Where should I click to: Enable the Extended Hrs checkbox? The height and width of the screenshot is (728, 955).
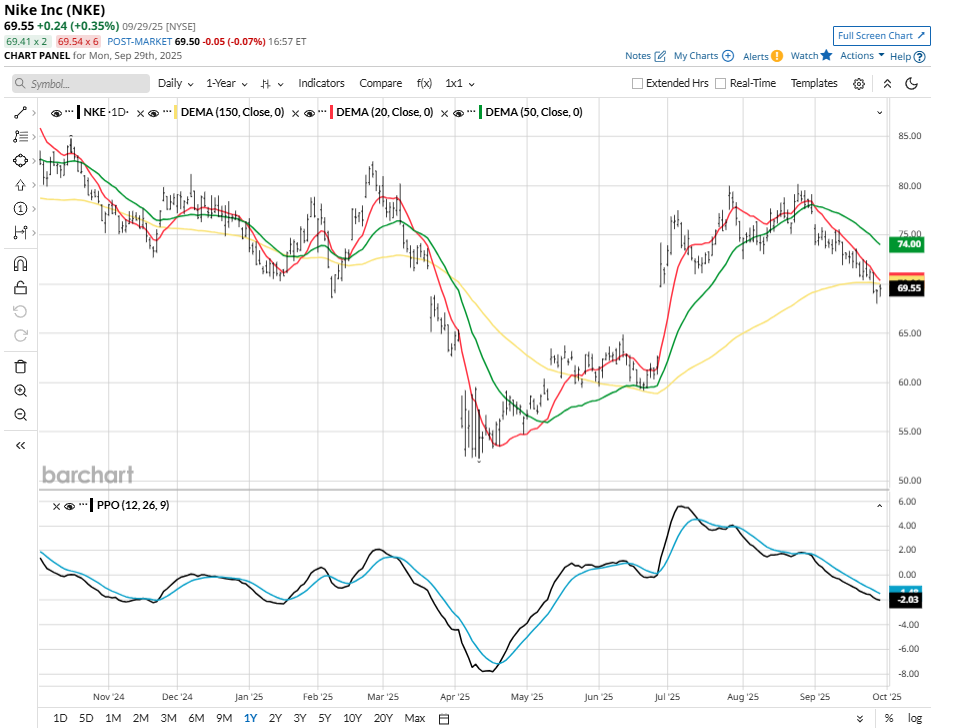(x=637, y=83)
